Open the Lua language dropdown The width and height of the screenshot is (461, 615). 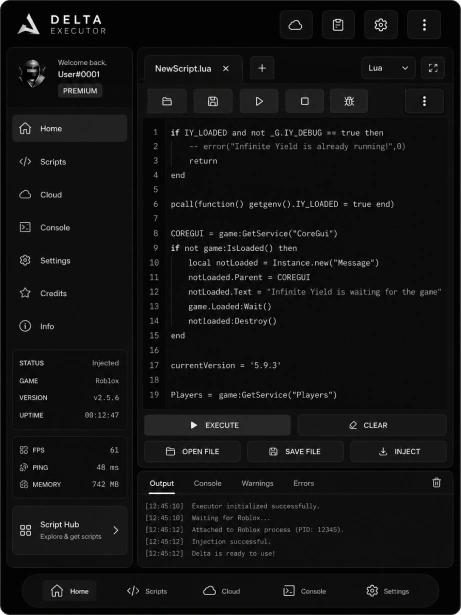click(x=388, y=68)
